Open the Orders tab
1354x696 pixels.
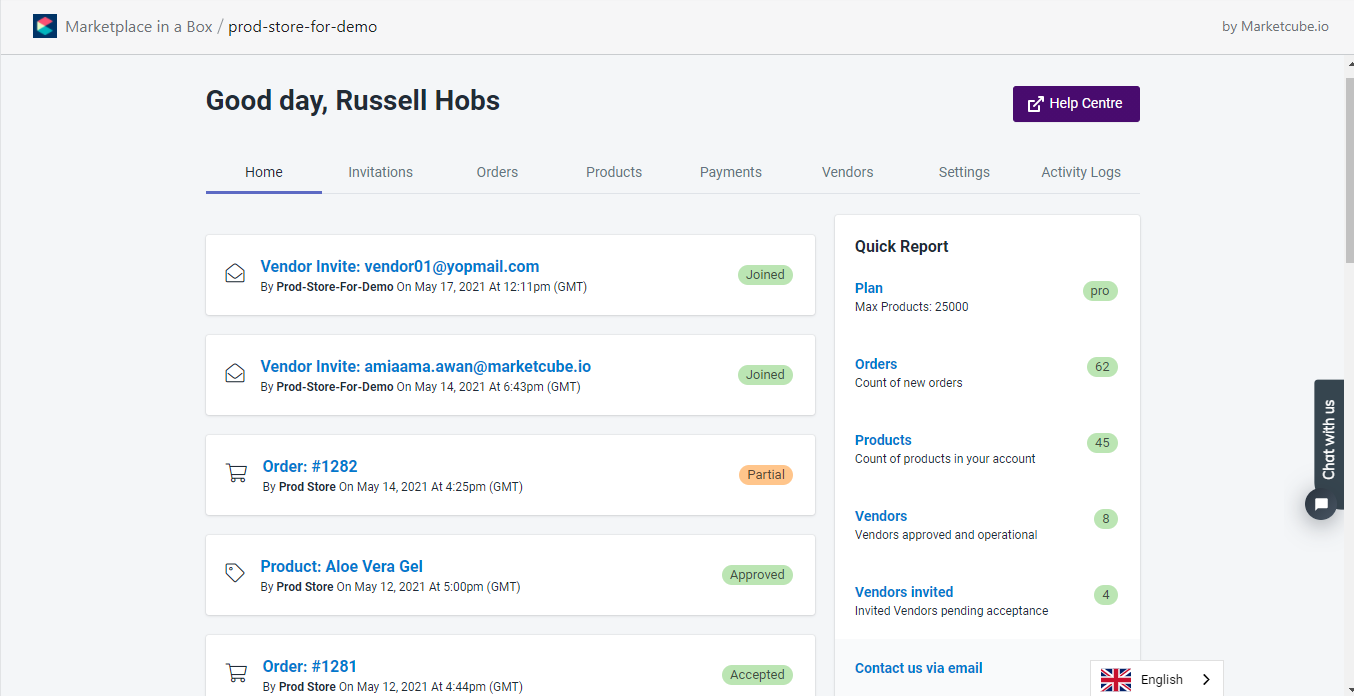497,172
